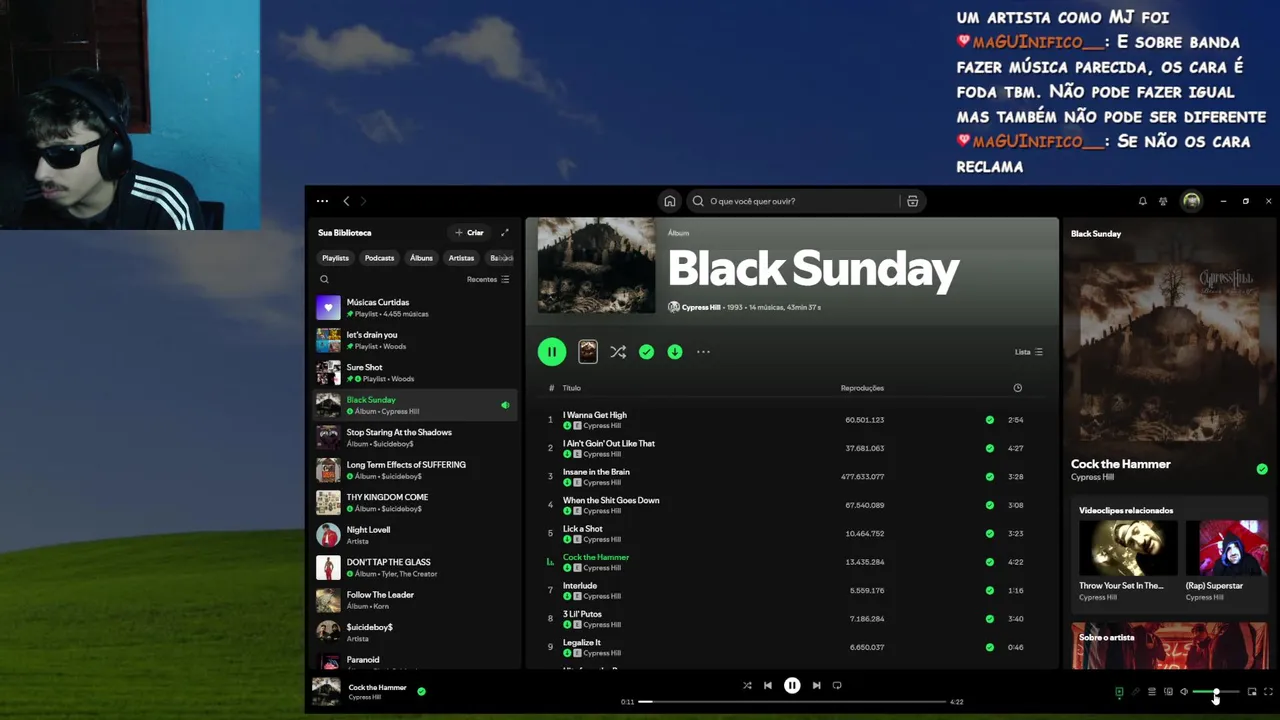Image resolution: width=1280 pixels, height=720 pixels.
Task: Open the Spotify Home (Início) icon
Action: (670, 201)
